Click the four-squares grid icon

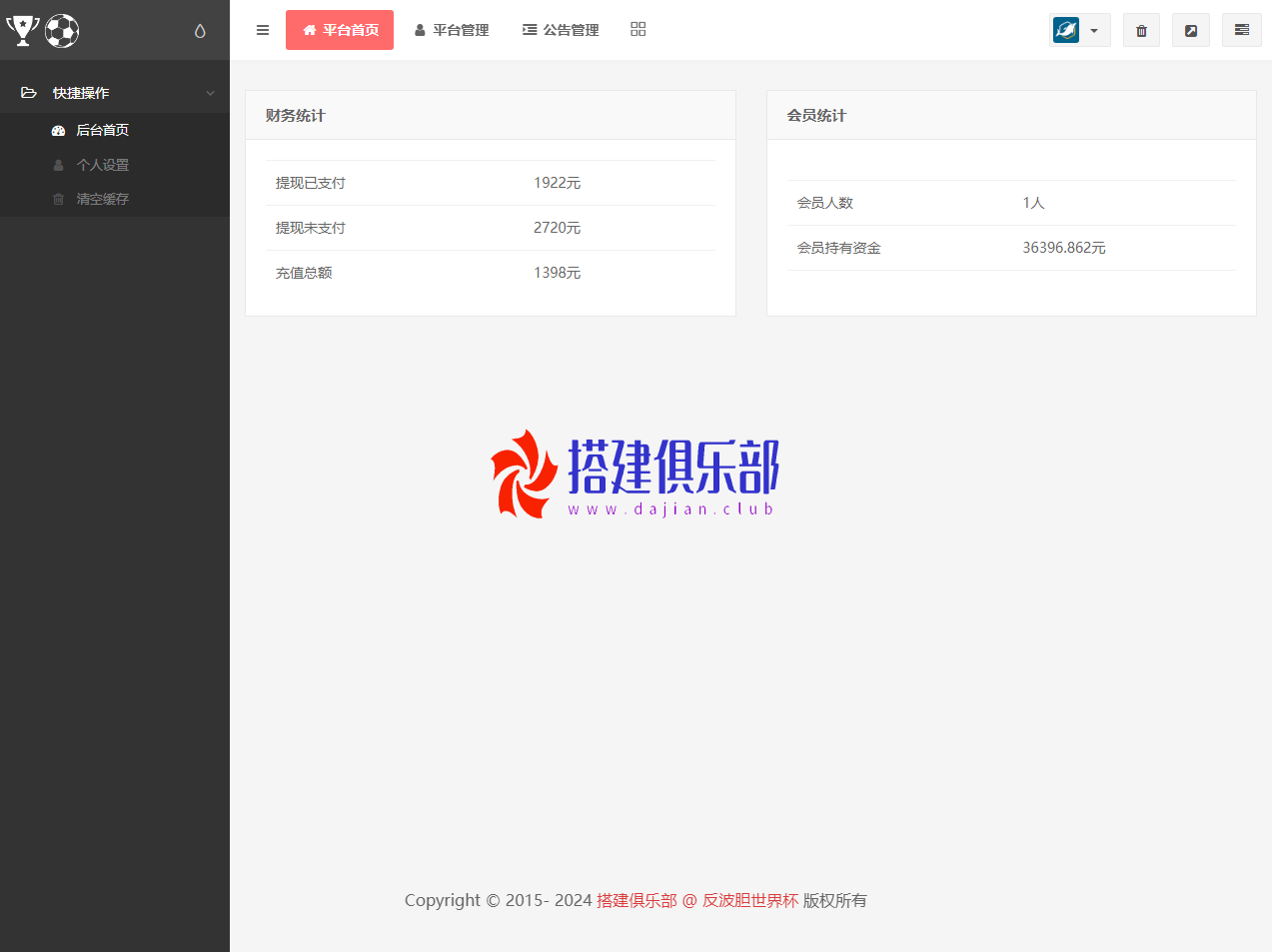click(638, 29)
